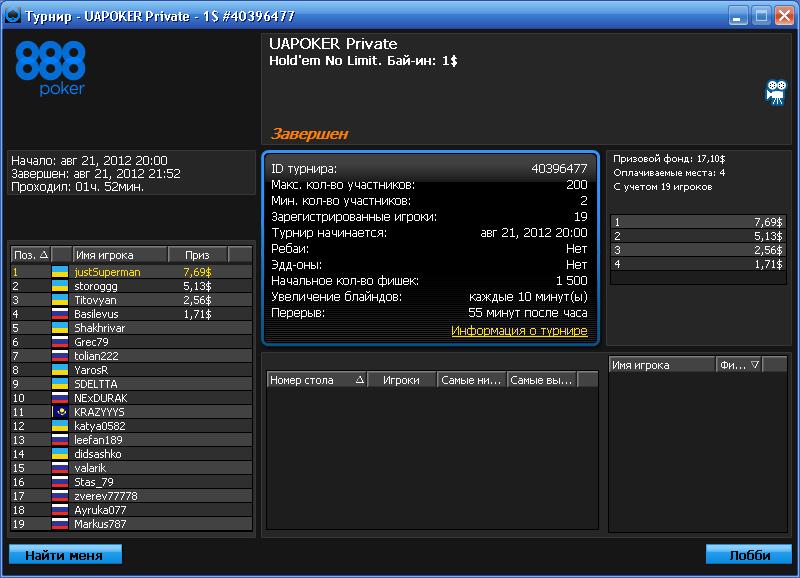Click third place payout row 2,56$
This screenshot has height=578, width=800.
[x=698, y=250]
